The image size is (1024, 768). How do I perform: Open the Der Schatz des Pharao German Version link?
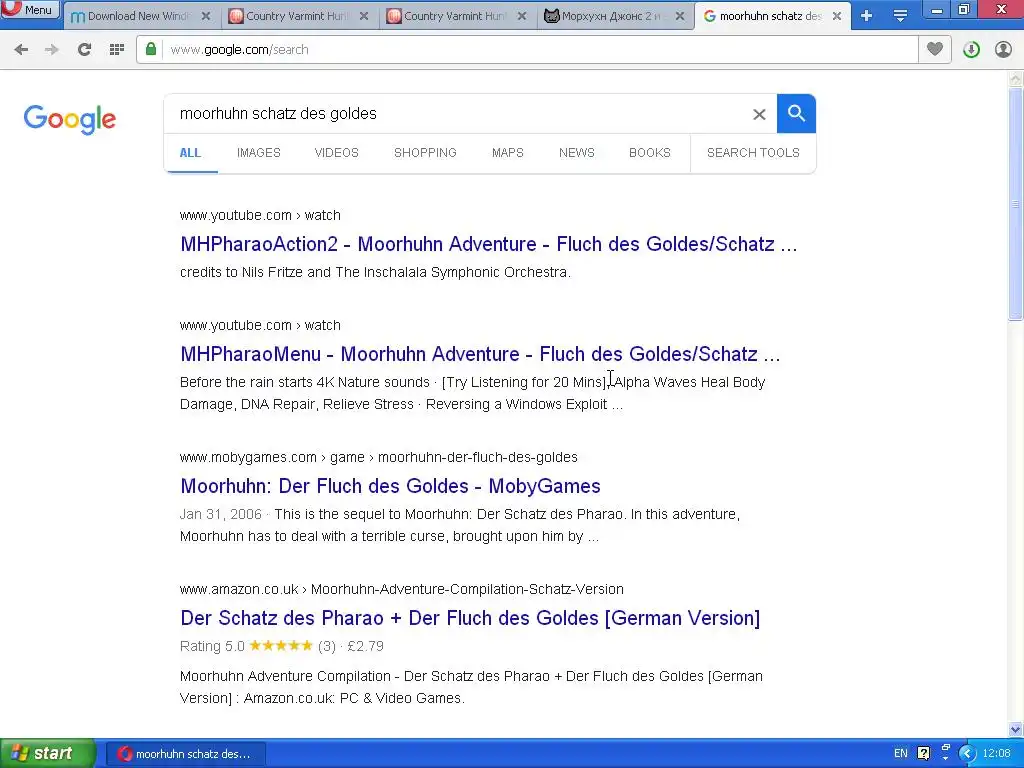pos(470,618)
